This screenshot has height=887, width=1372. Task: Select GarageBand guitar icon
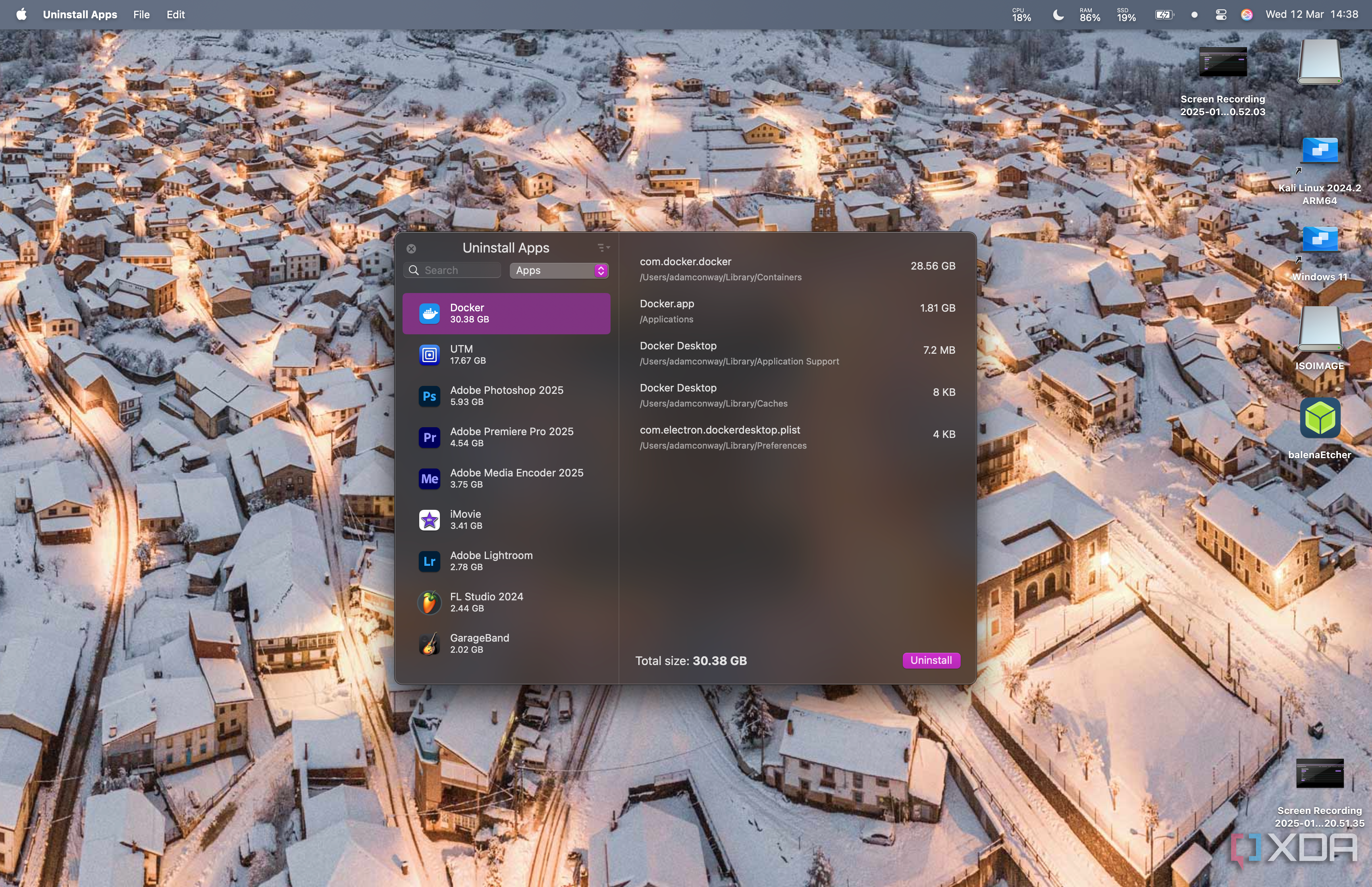click(429, 643)
